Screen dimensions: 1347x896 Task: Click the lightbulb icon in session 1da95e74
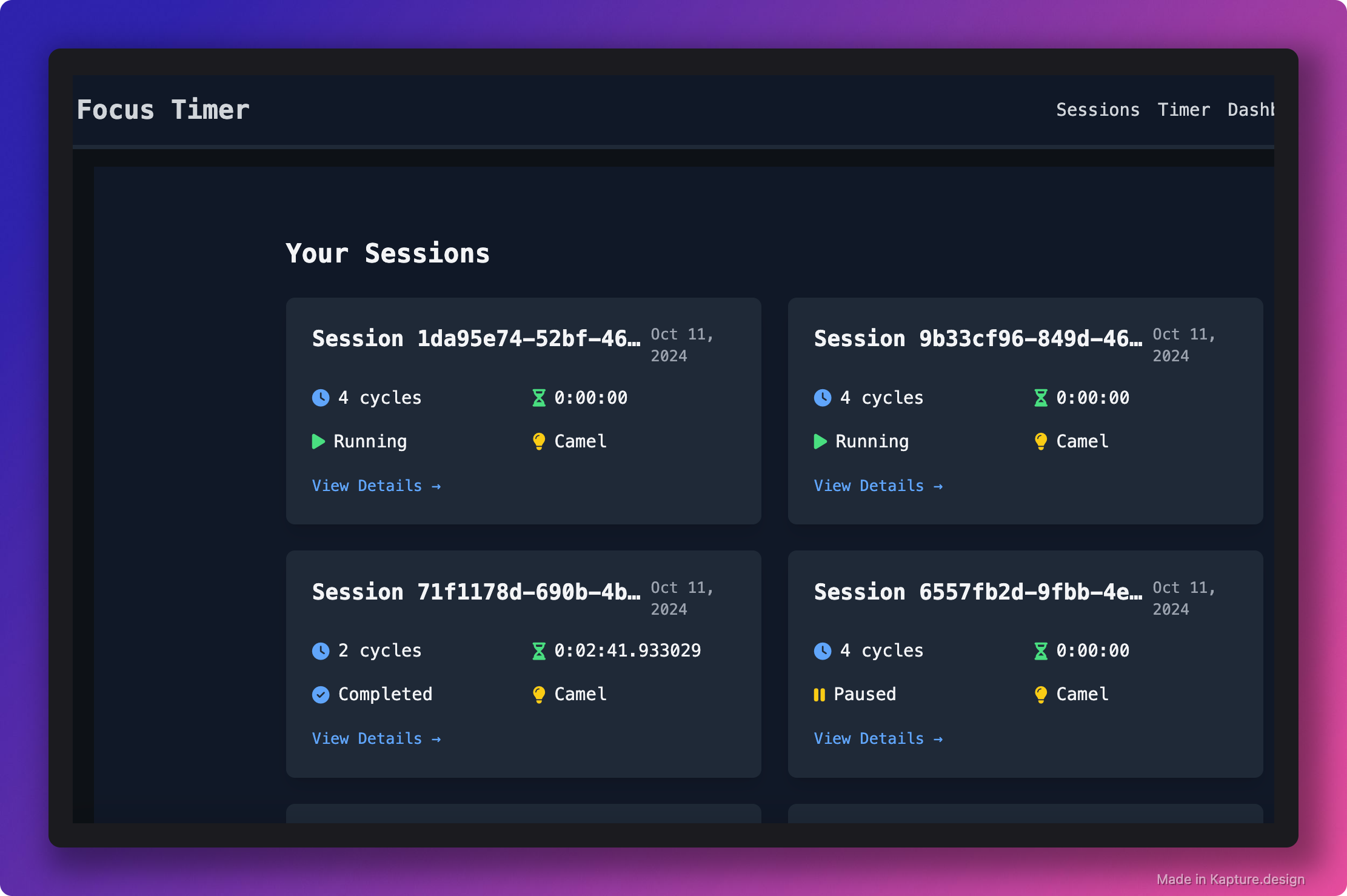pos(539,441)
